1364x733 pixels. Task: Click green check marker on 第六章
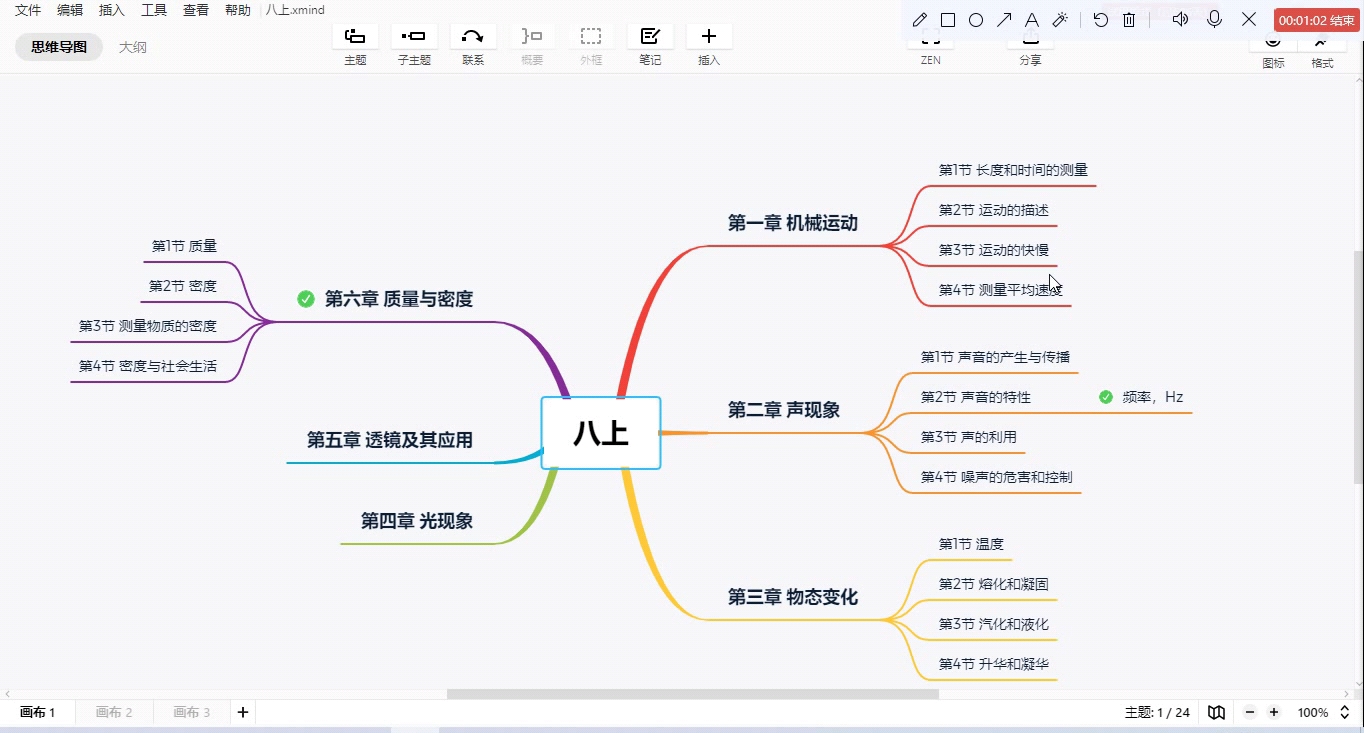click(306, 299)
